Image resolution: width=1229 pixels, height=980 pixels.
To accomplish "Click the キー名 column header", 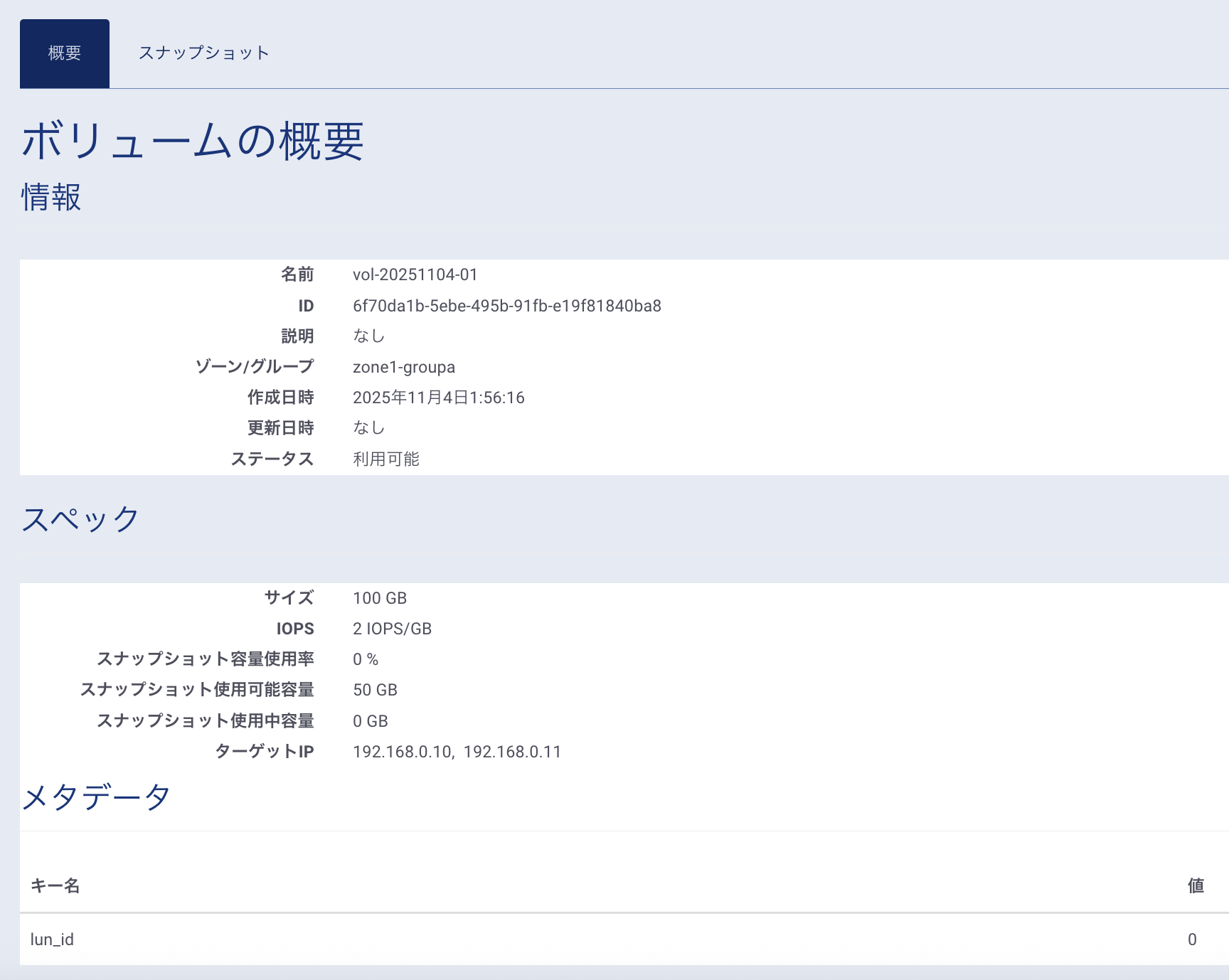I will coord(55,885).
